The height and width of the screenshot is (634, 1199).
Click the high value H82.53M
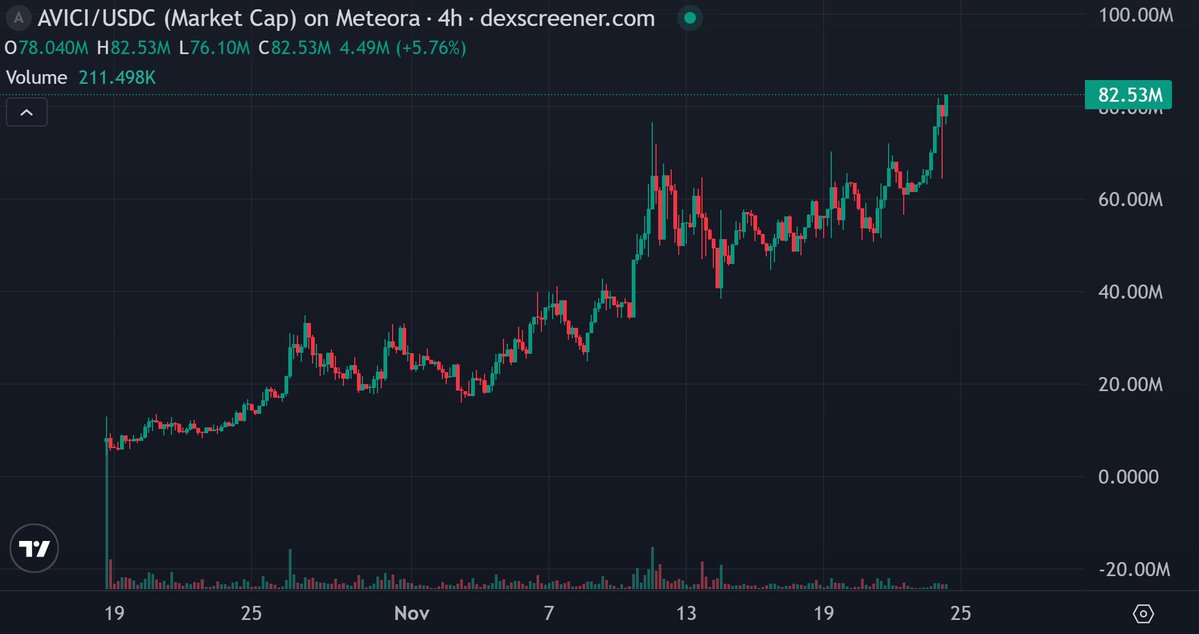pyautogui.click(x=134, y=48)
